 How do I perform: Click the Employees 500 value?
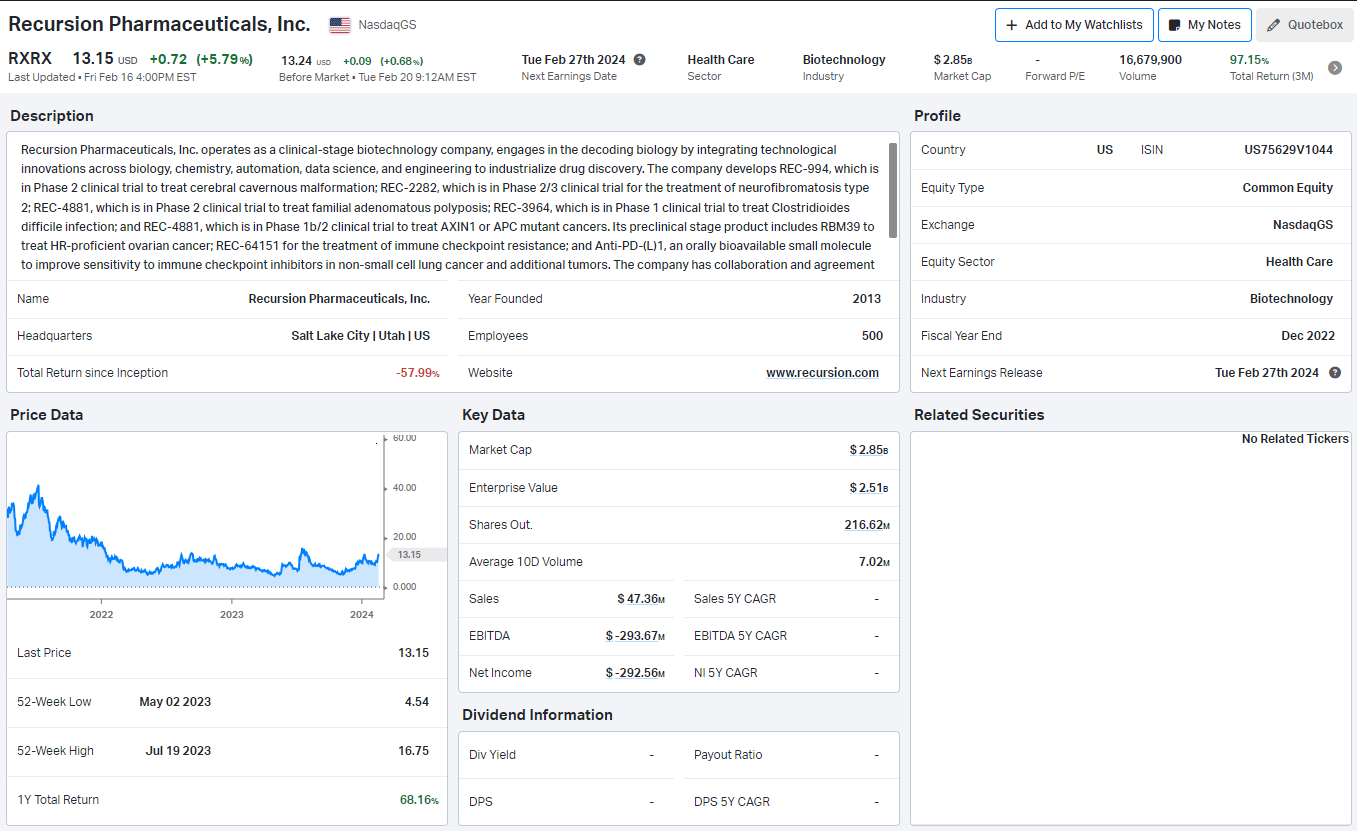[x=872, y=336]
